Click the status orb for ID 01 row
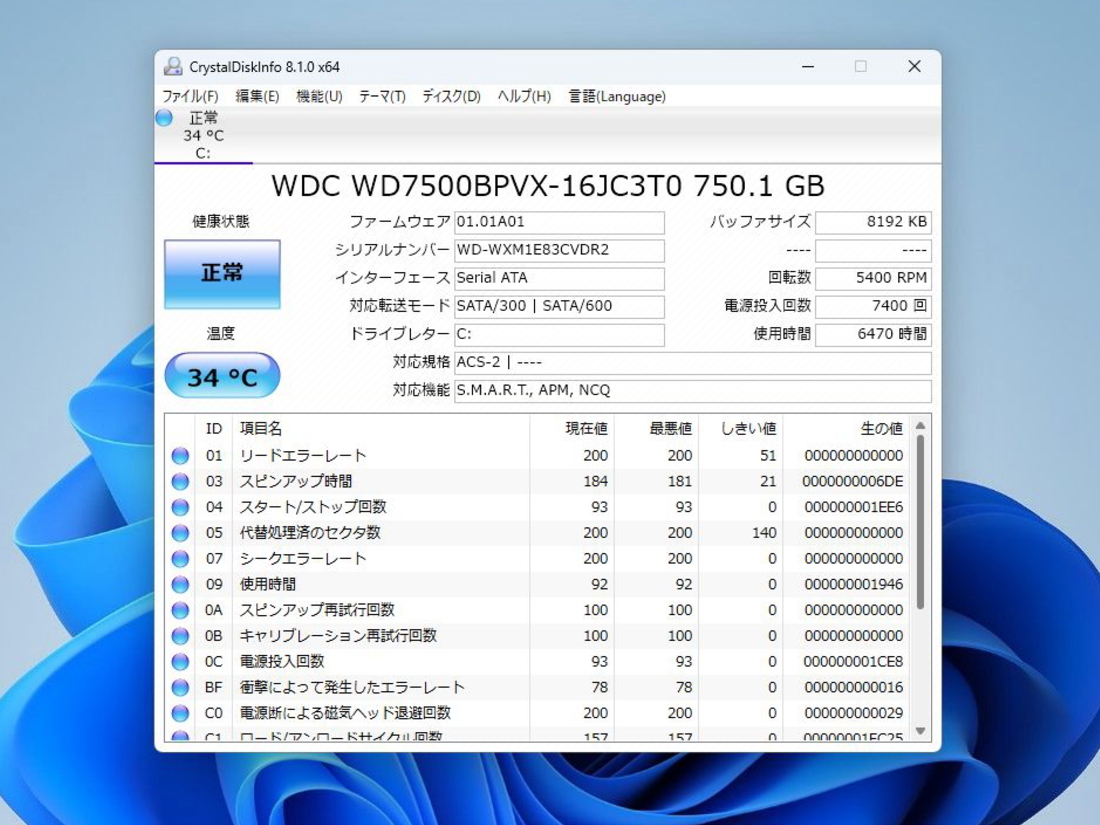Image resolution: width=1100 pixels, height=825 pixels. (180, 456)
